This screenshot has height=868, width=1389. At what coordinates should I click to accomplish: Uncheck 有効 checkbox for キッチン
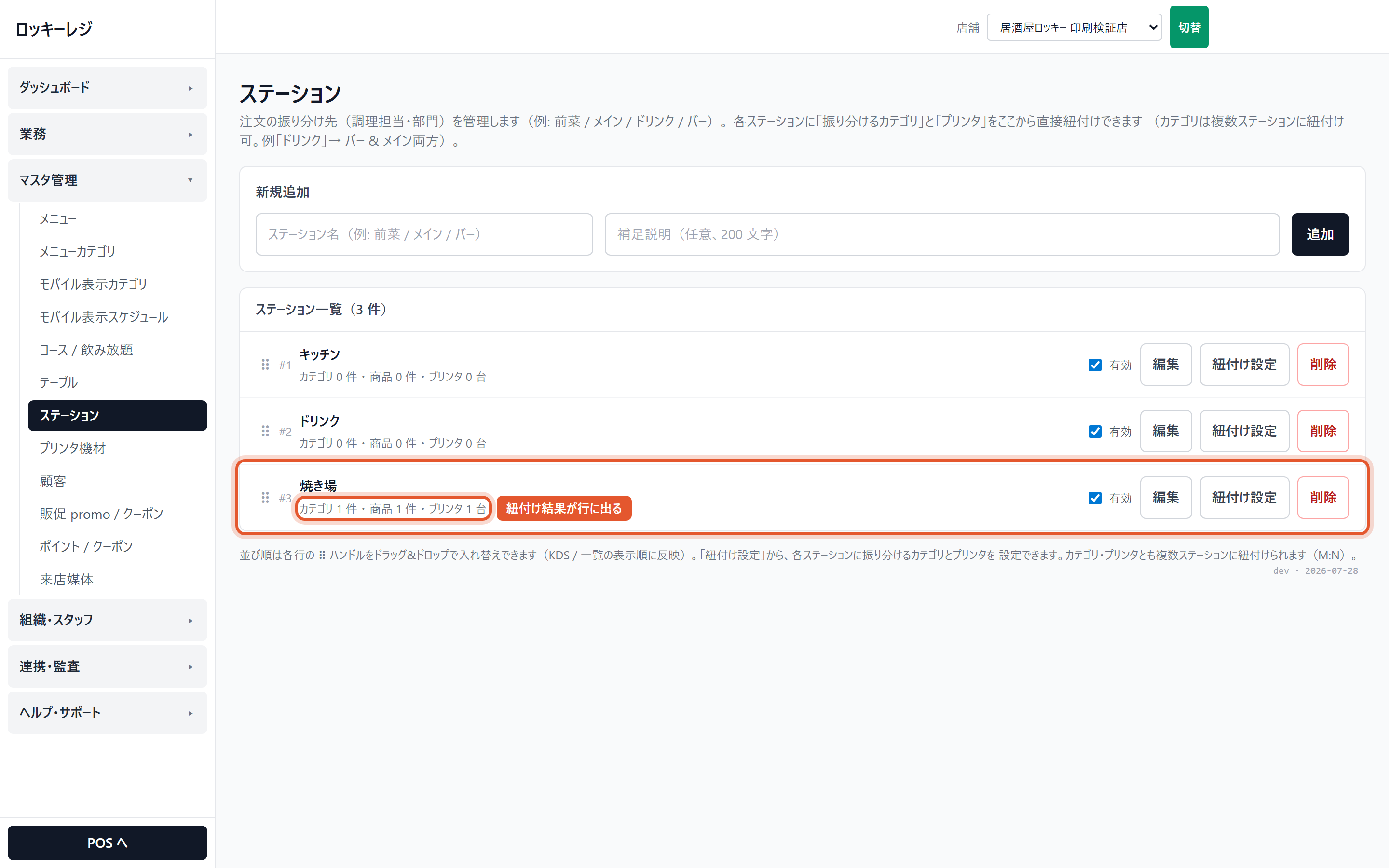pyautogui.click(x=1094, y=365)
